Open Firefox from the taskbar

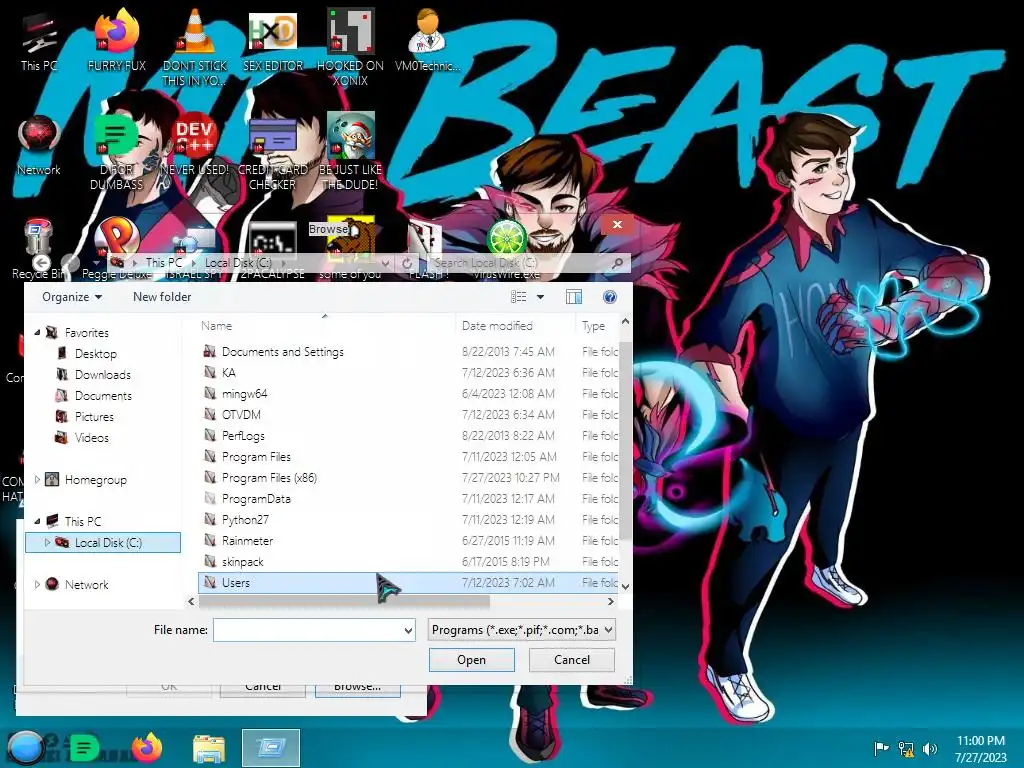[147, 748]
